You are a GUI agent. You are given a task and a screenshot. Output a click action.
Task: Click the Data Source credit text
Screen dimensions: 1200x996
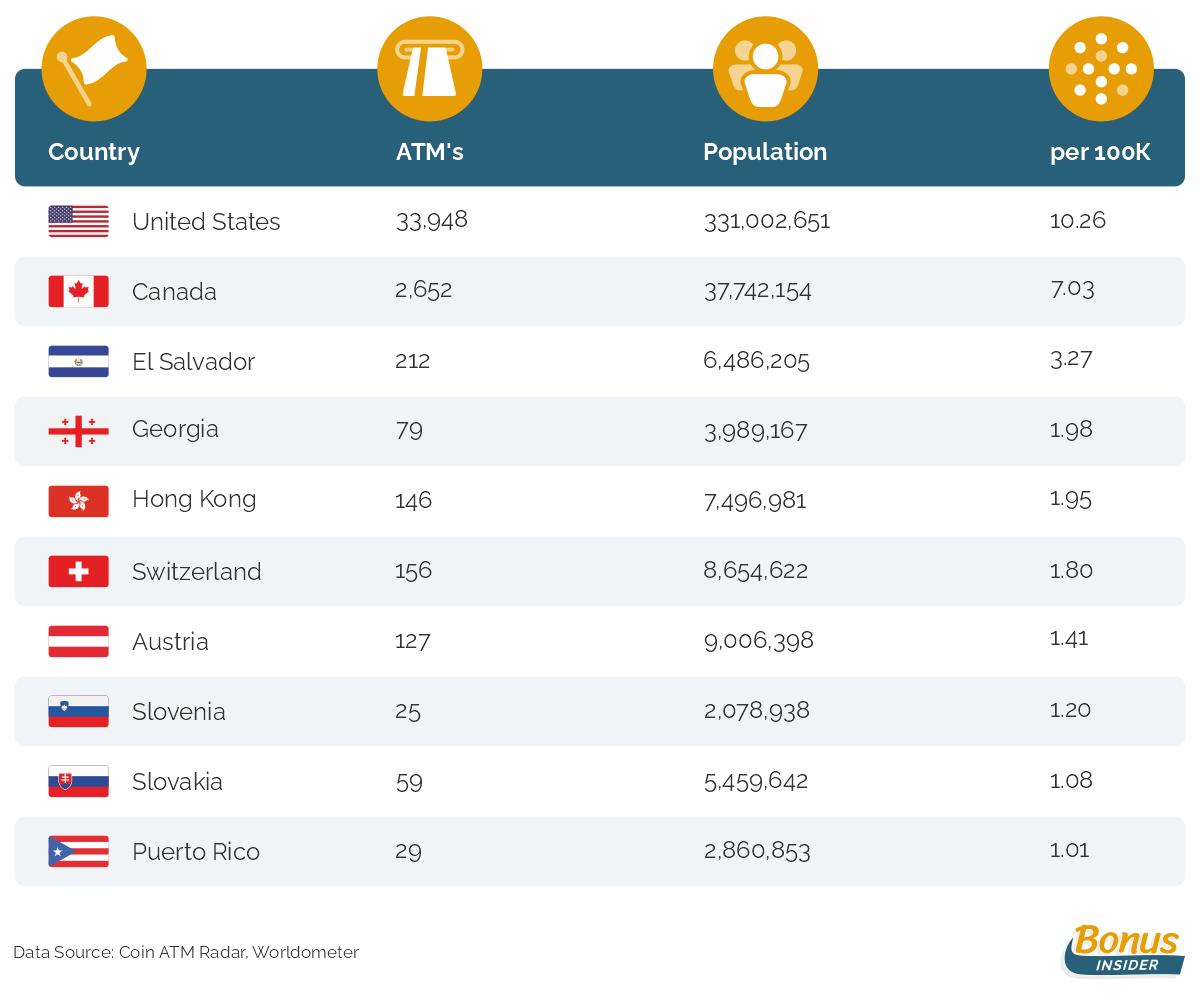coord(186,952)
